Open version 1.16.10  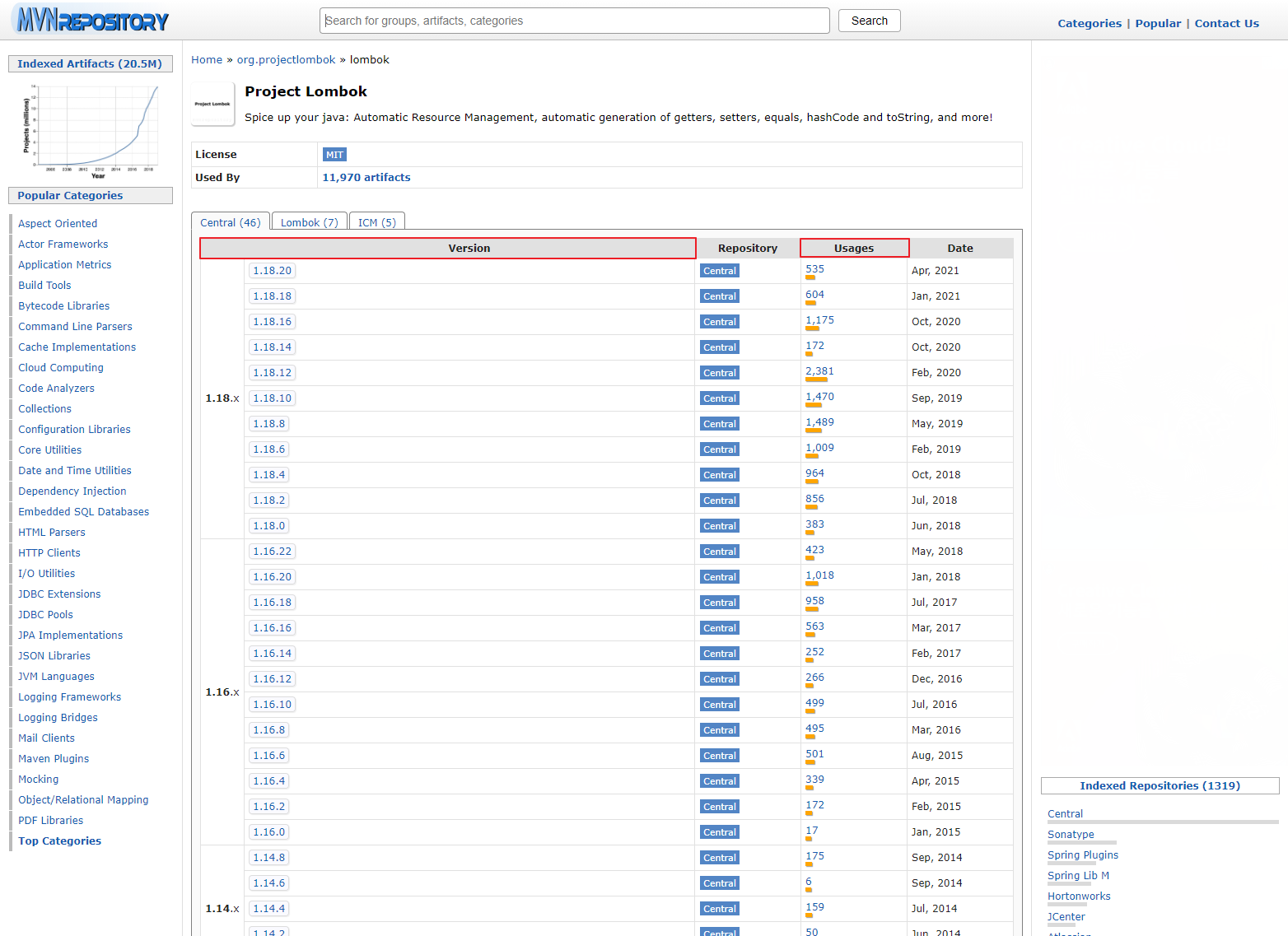272,705
